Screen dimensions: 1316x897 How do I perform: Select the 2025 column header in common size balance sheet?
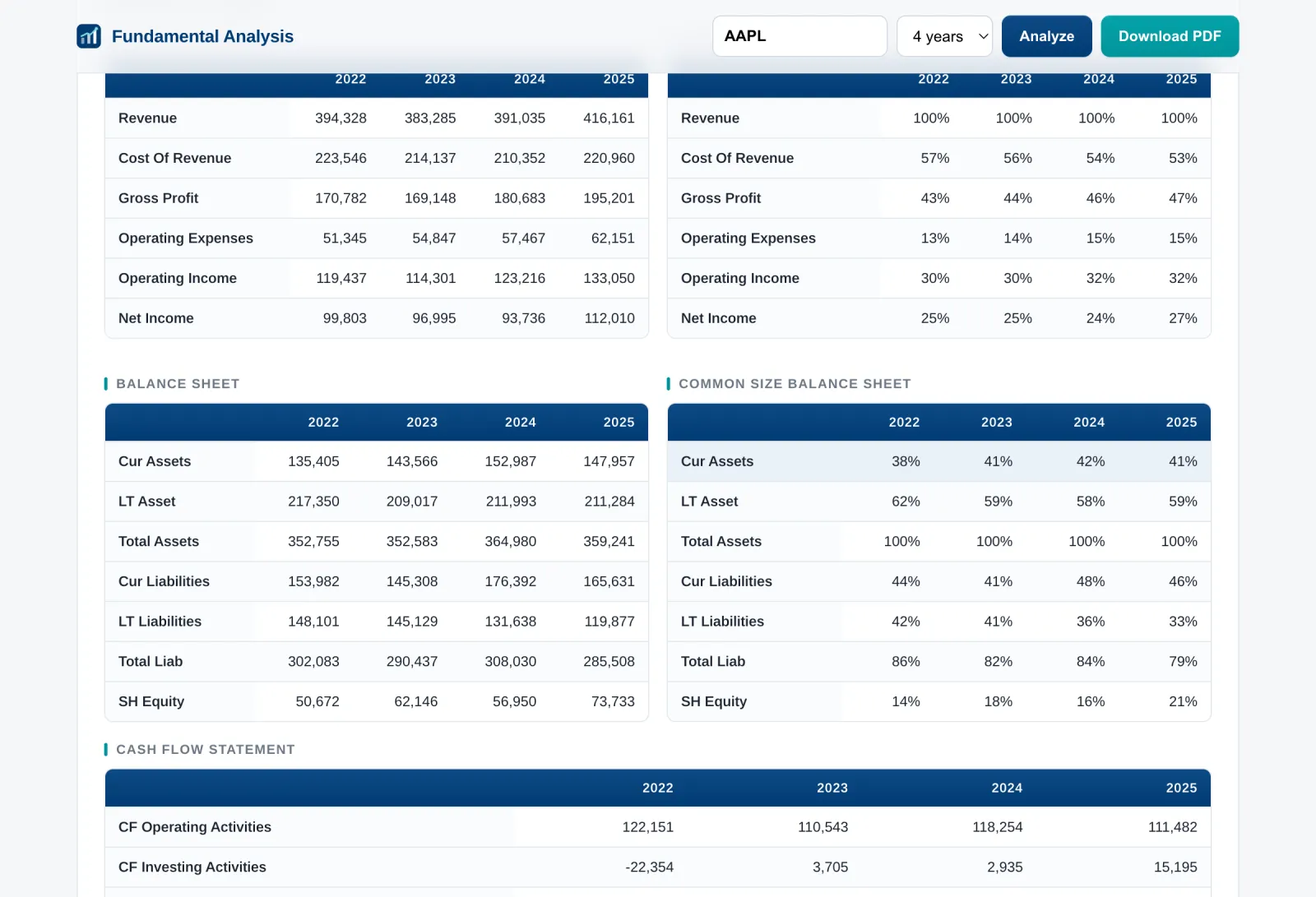tap(1181, 423)
